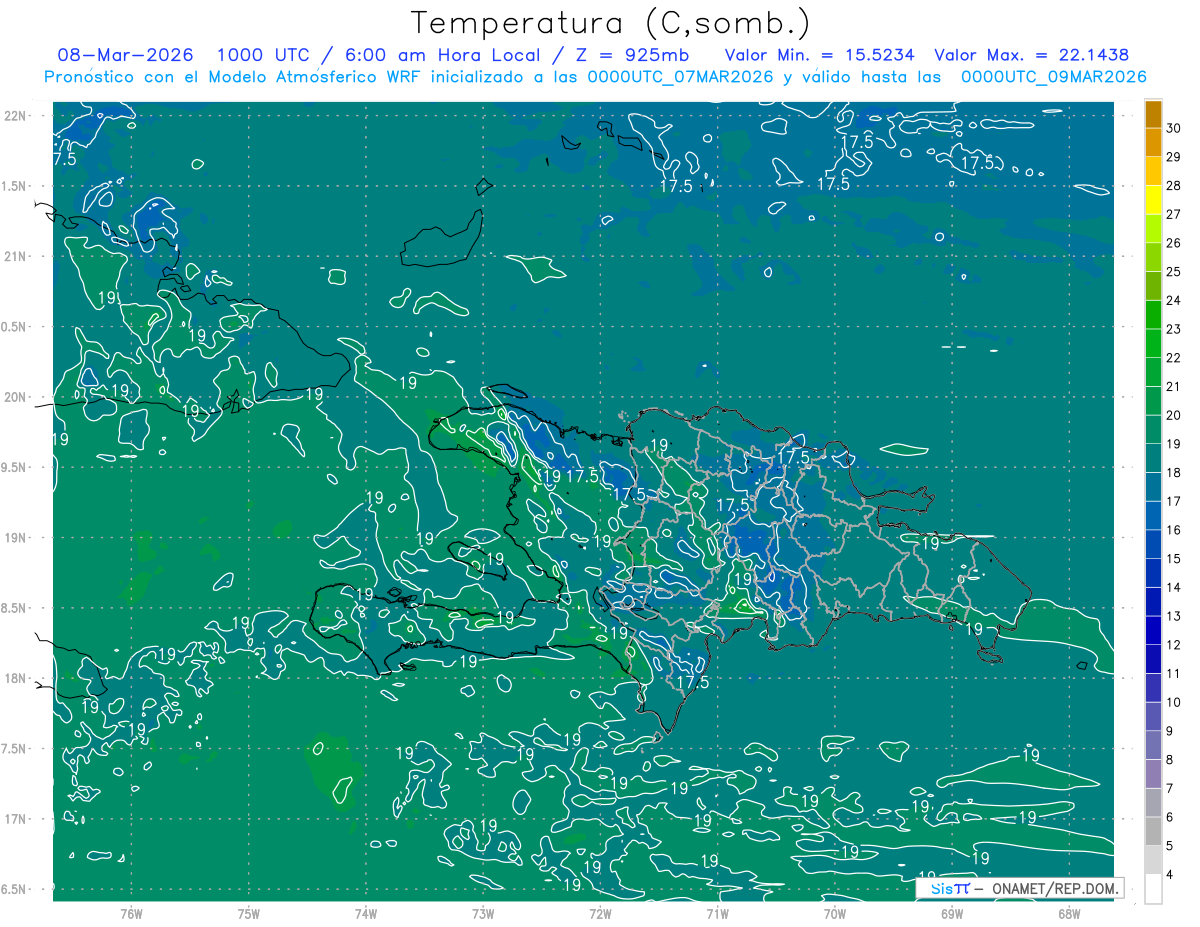This screenshot has height=927, width=1200.
Task: Click the "25" label on the color scale
Action: click(1174, 272)
